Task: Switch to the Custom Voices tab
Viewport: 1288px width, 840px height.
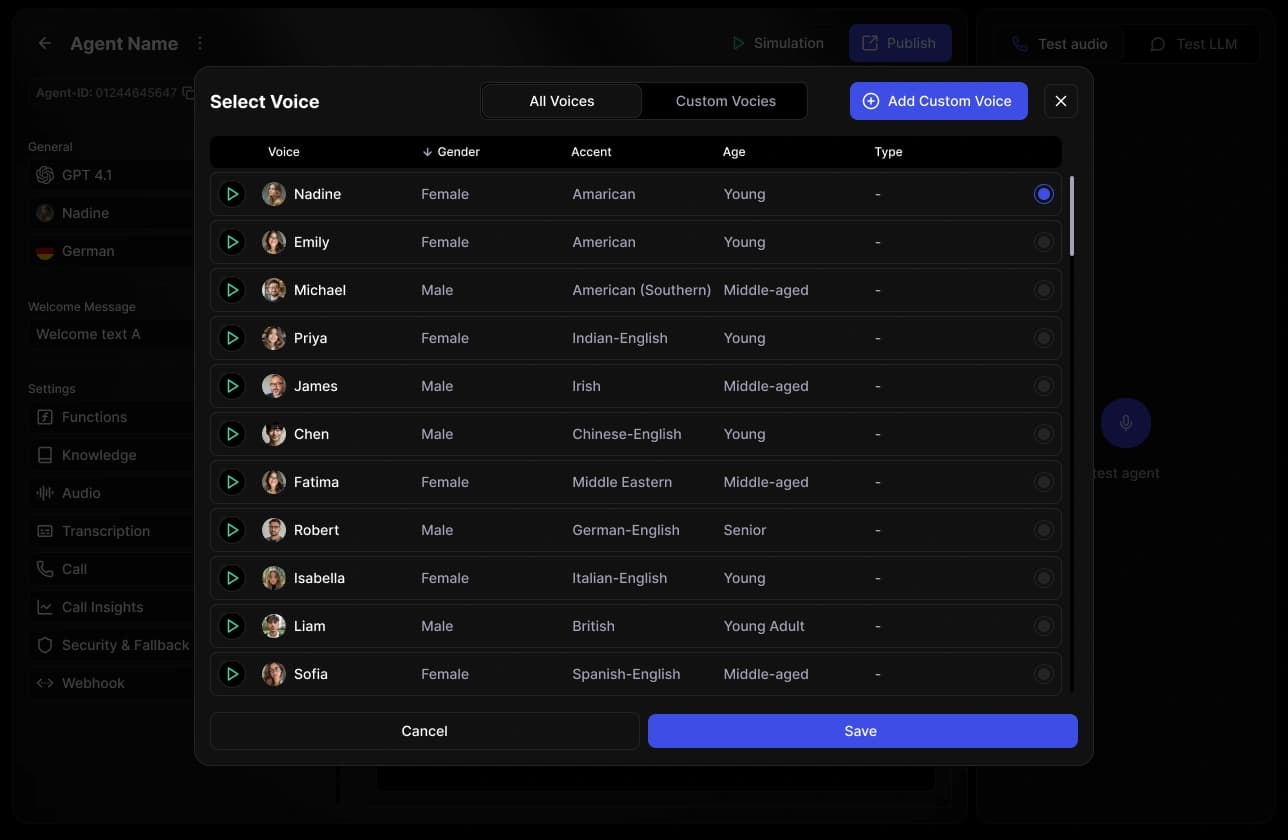Action: click(725, 101)
